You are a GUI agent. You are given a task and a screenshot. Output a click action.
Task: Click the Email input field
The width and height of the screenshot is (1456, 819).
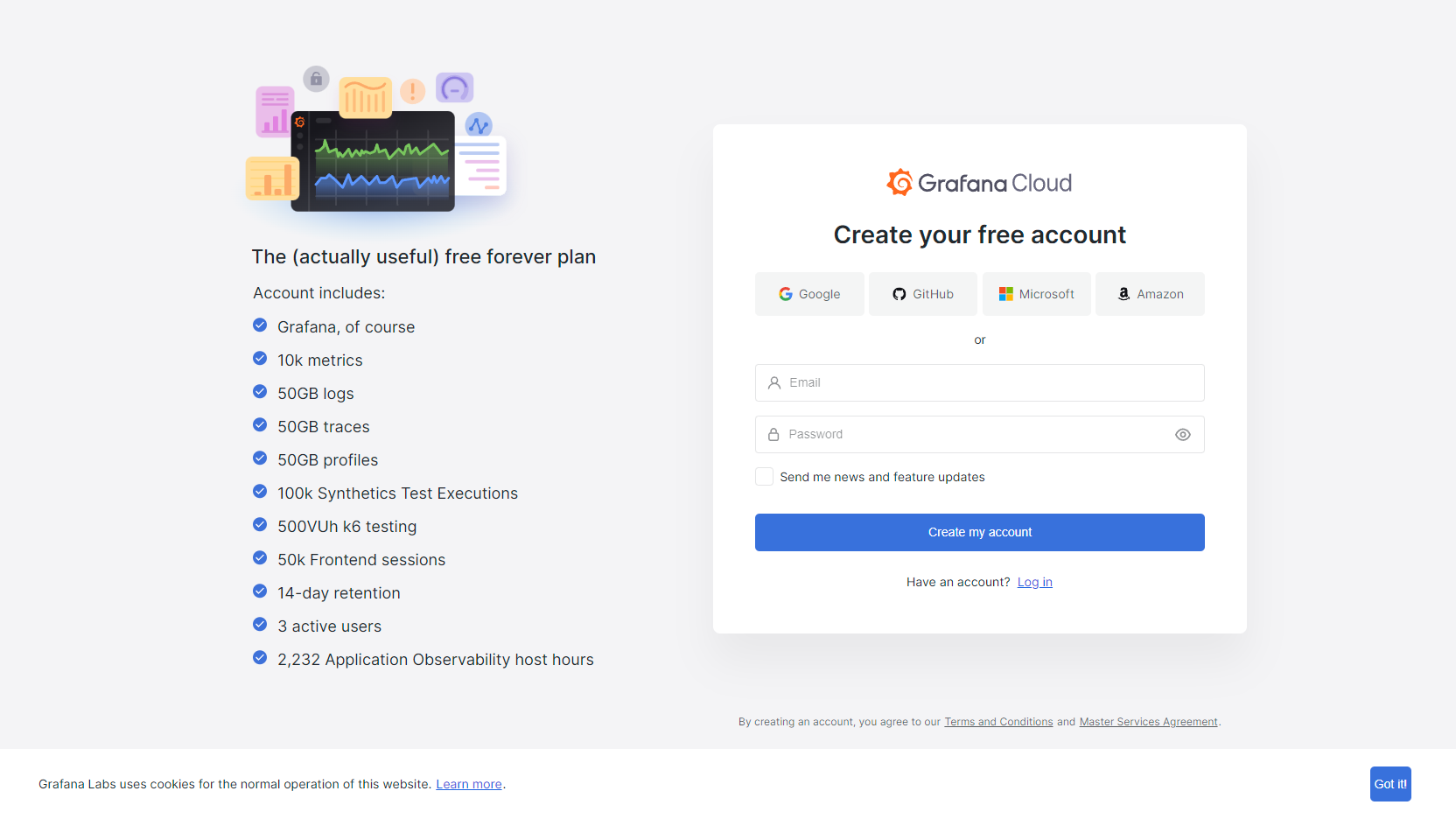click(x=980, y=383)
